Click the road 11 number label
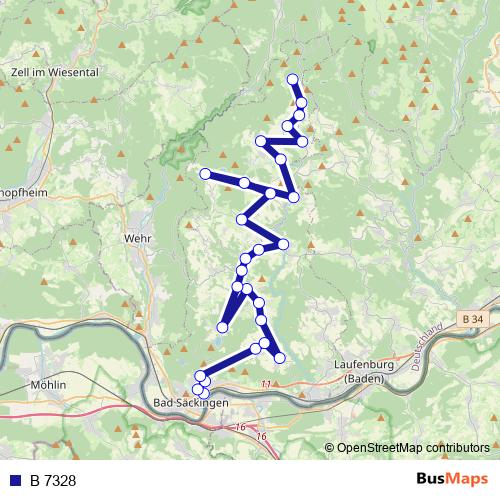This screenshot has height=500, width=500. coord(266,384)
